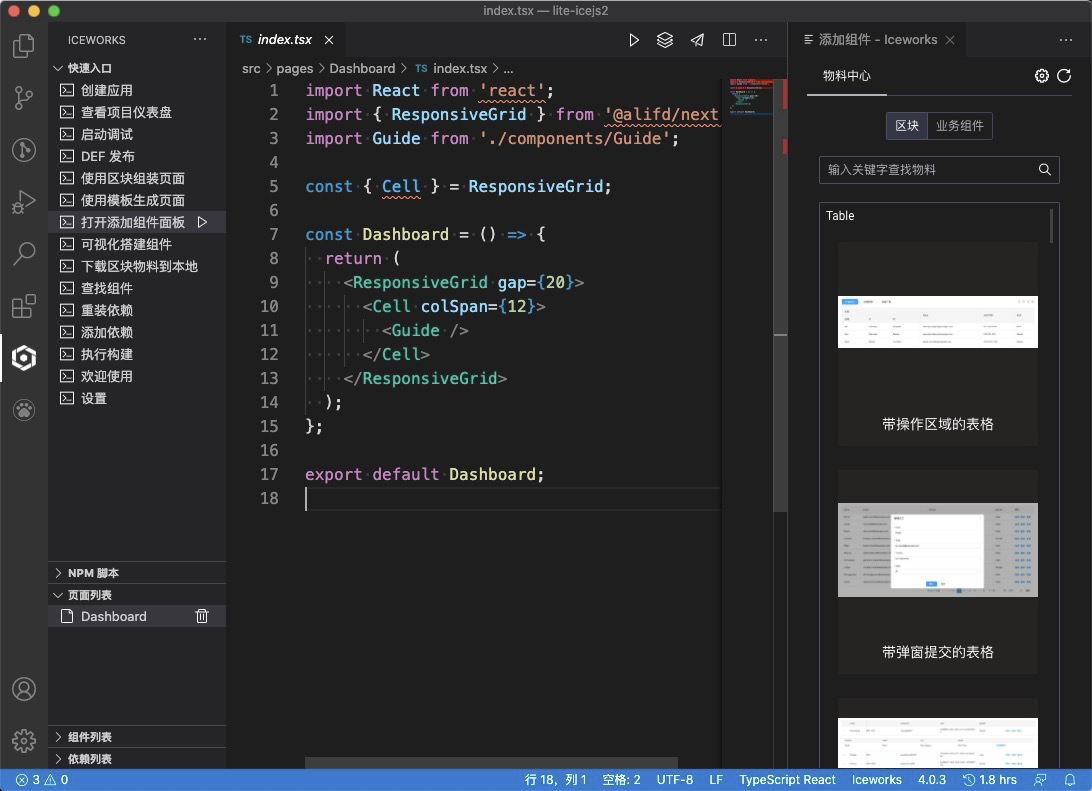Delete the Dashboard page via trash icon
Viewport: 1092px width, 791px height.
201,616
